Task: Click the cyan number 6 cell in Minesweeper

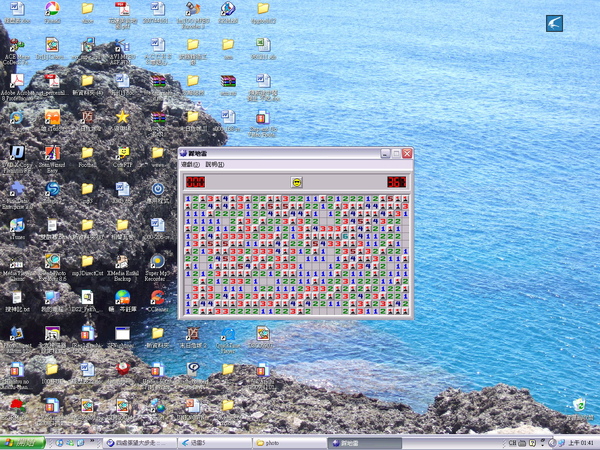Action: (345, 236)
